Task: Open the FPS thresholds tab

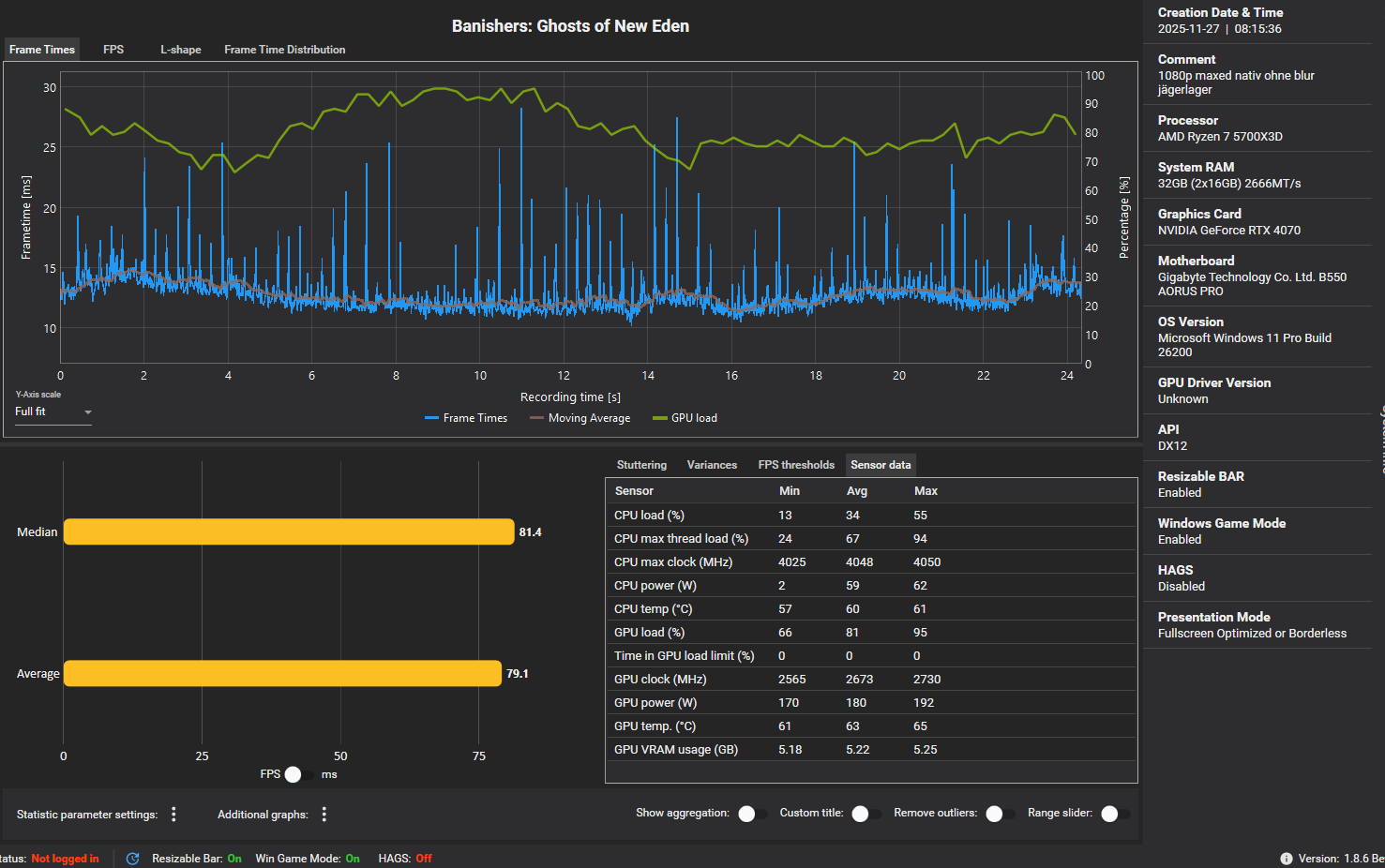Action: tap(796, 465)
